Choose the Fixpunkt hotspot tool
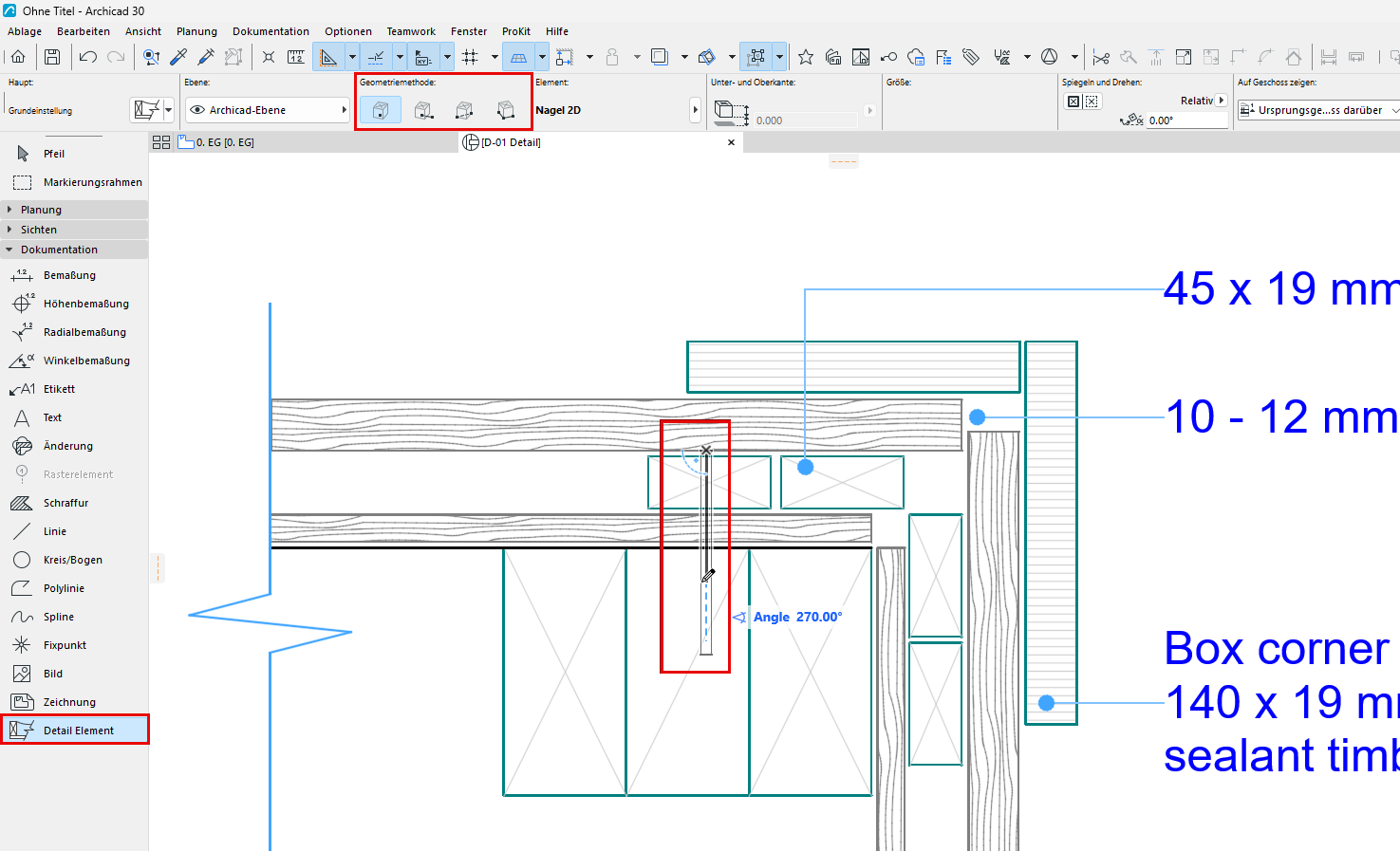The width and height of the screenshot is (1400, 851). [74, 645]
